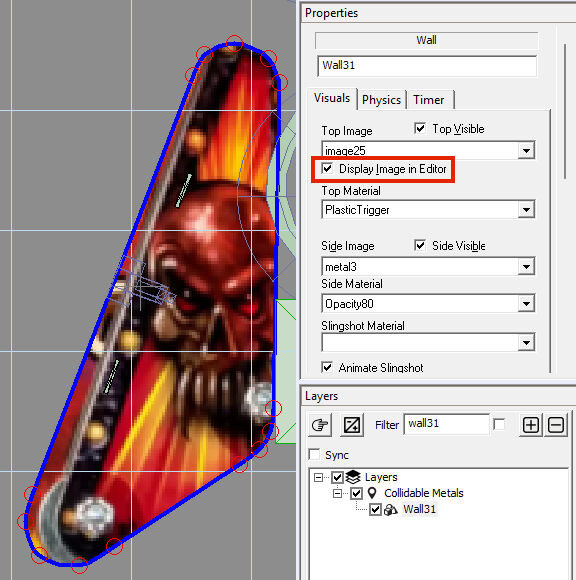Collapse the Collidable Metals tree node

click(337, 493)
